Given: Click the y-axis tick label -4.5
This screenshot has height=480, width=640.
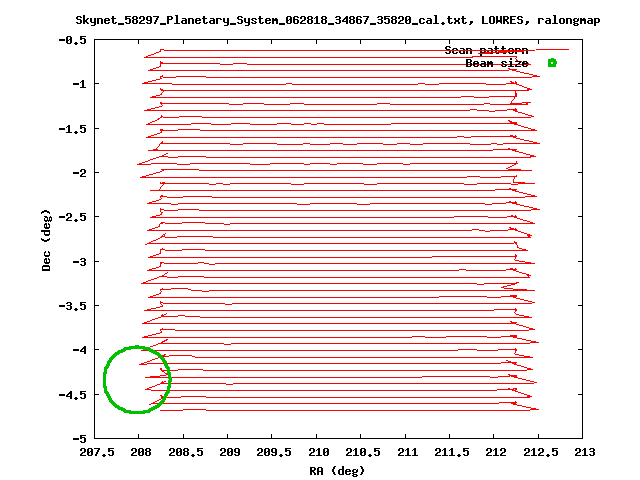Looking at the screenshot, I should click(73, 395).
